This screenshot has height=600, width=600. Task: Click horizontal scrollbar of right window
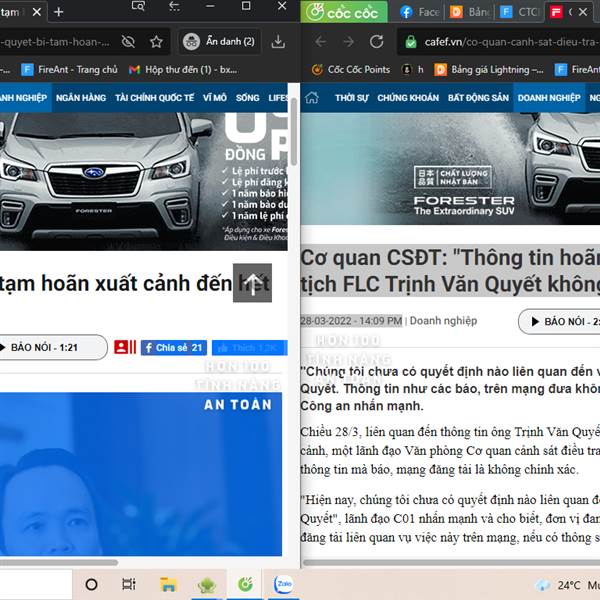[x=452, y=562]
